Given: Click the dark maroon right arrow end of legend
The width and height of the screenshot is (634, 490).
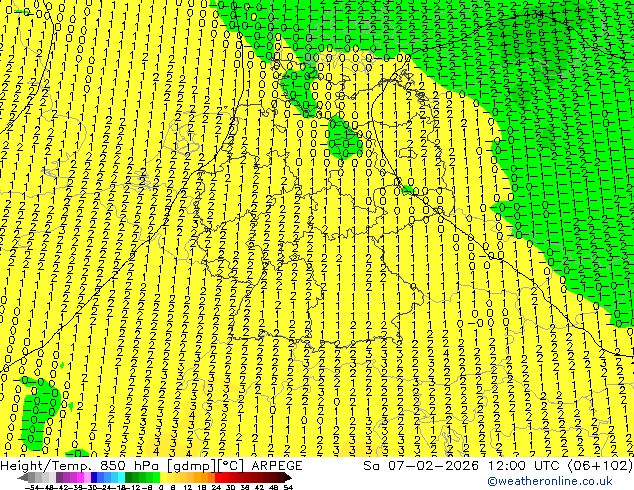Looking at the screenshot, I should point(288,477).
